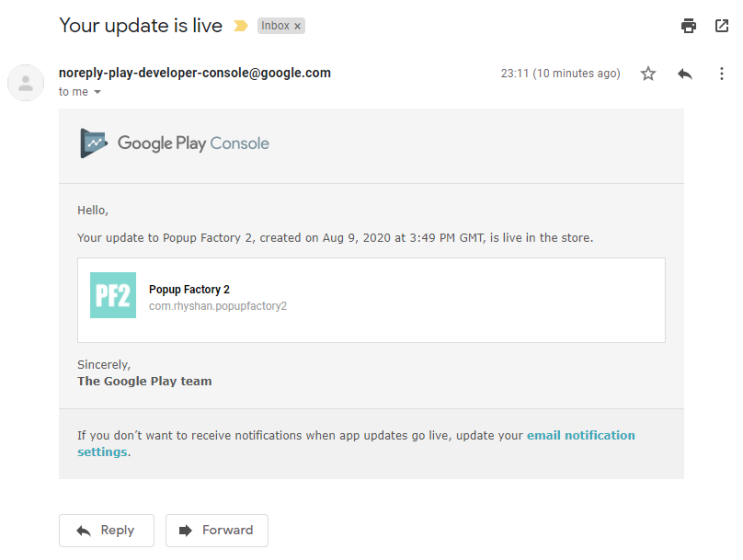Remove the Inbox label with the x

297,26
